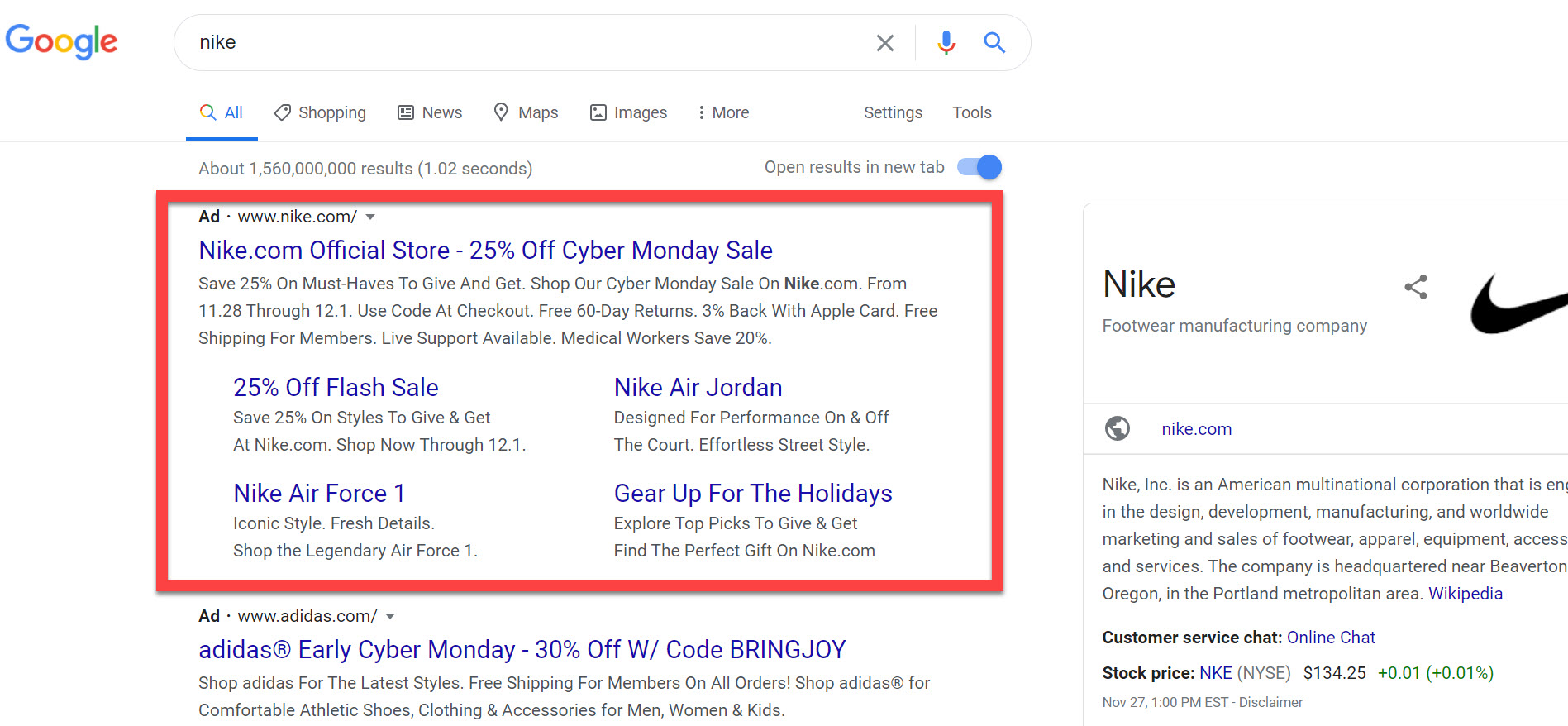Image resolution: width=1568 pixels, height=726 pixels.
Task: Click the blue magnifying glass search icon
Action: coord(994,43)
